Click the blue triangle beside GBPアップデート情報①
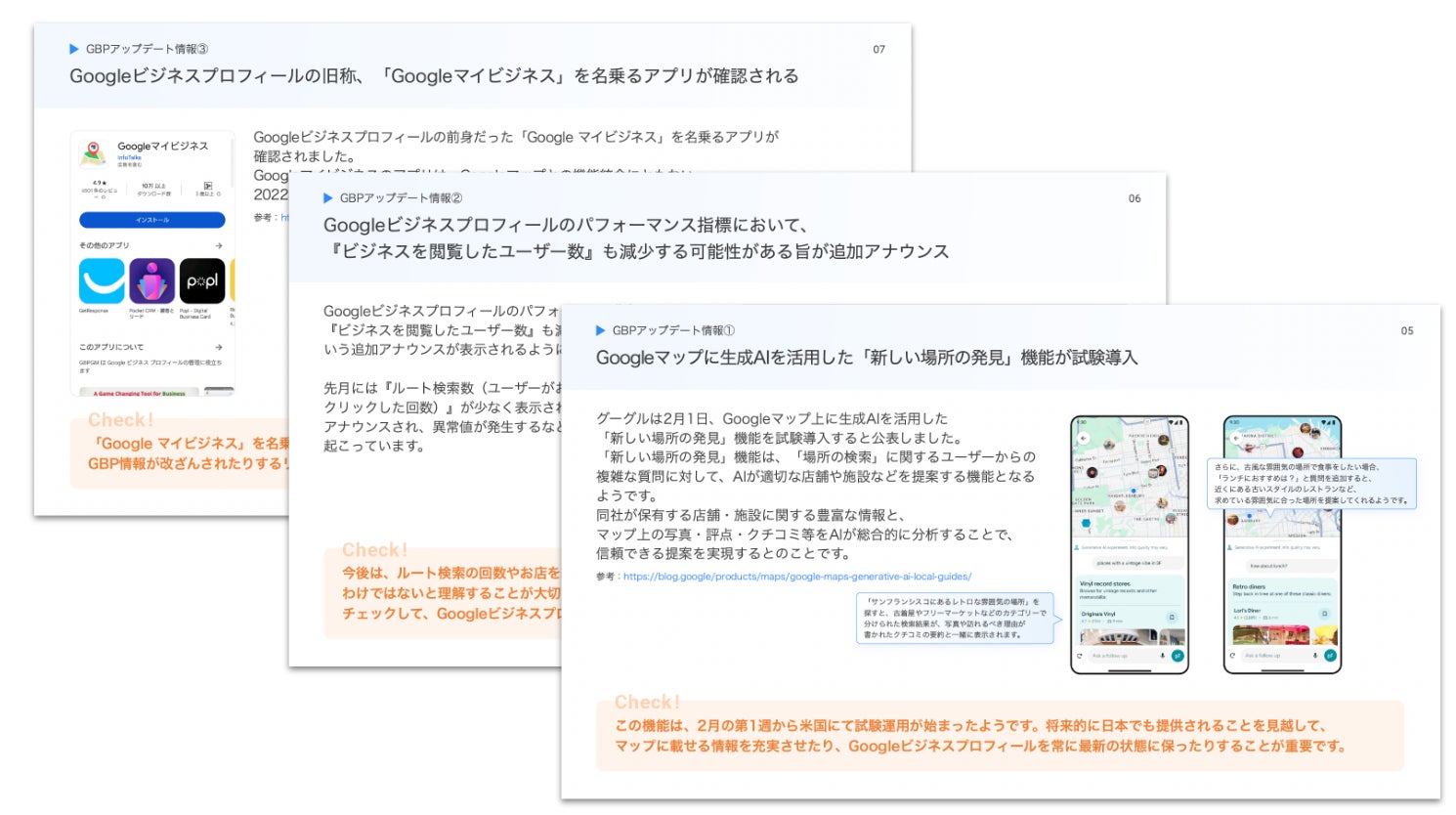The width and height of the screenshot is (1456, 815). [601, 330]
